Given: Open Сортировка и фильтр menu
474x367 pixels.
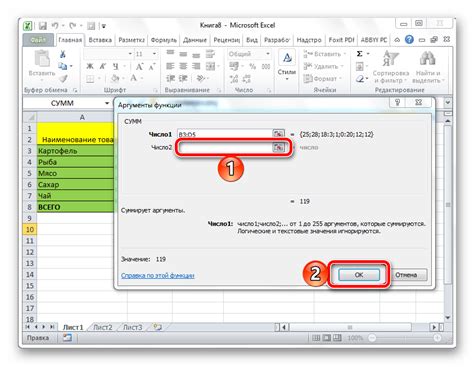Looking at the screenshot, I should click(391, 66).
